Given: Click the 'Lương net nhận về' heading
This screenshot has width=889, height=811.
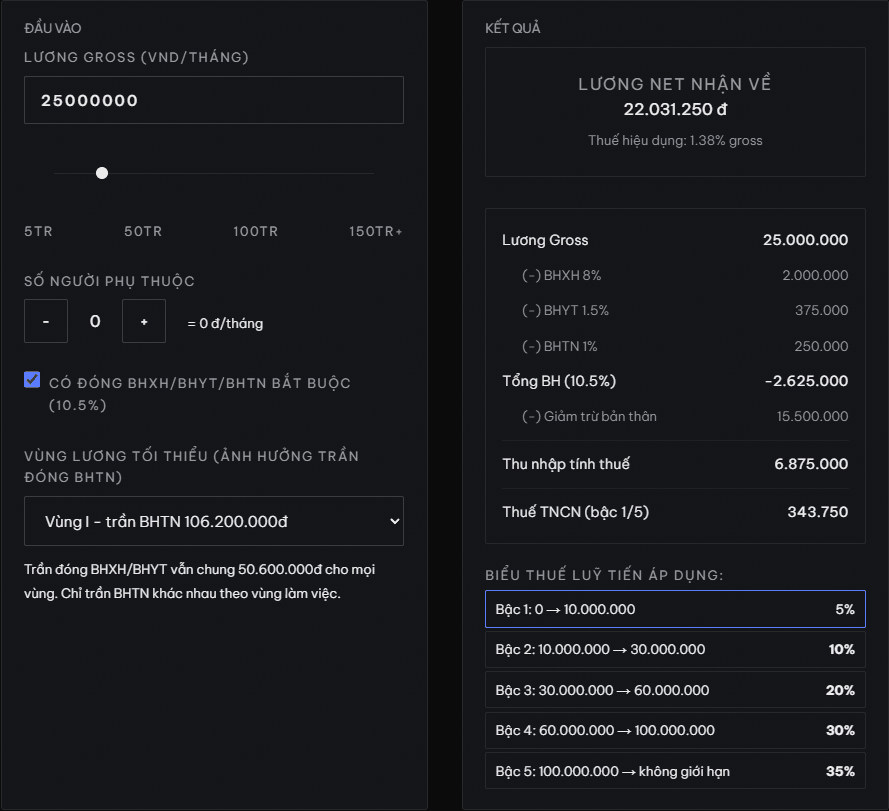Looking at the screenshot, I should point(675,85).
